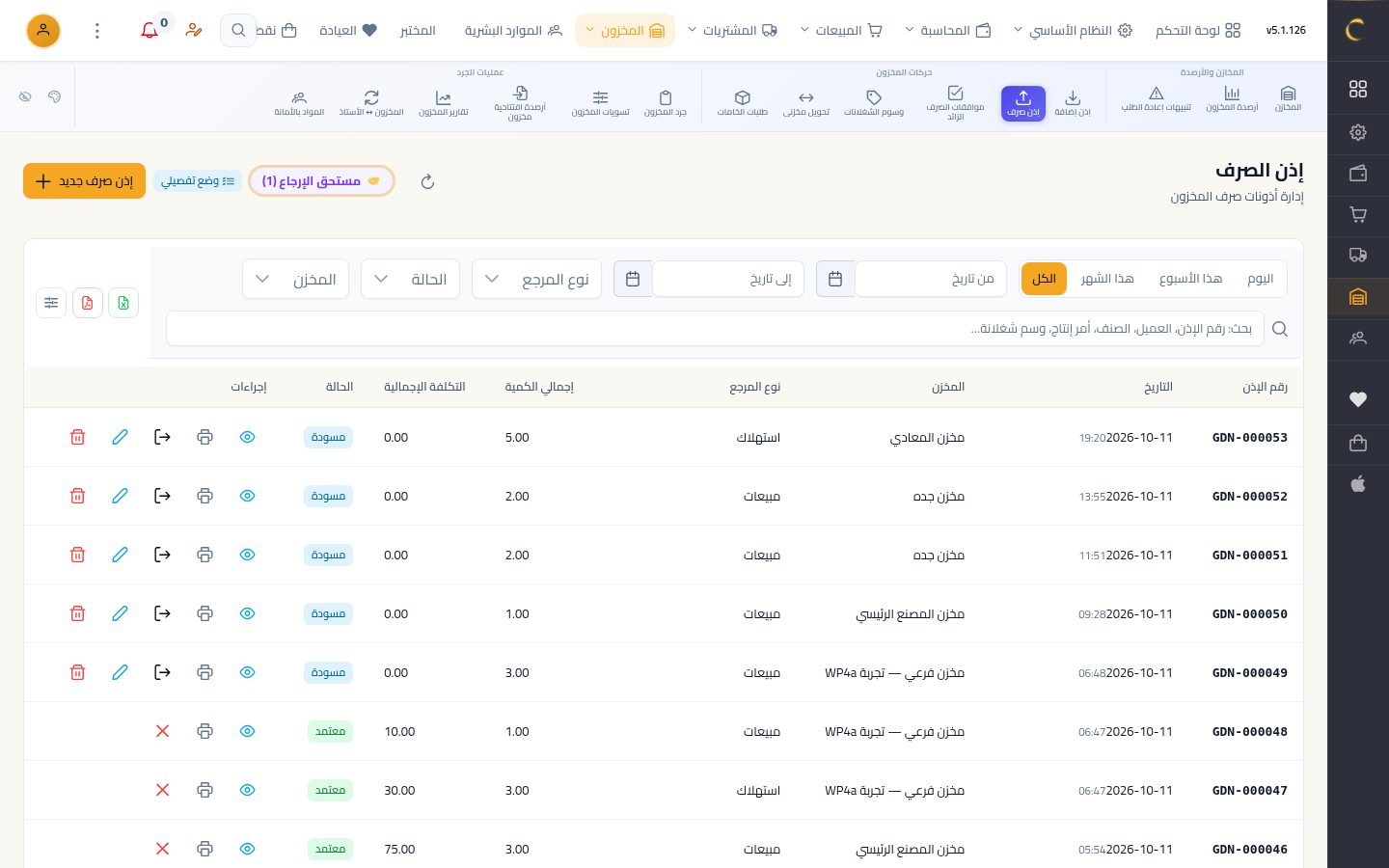1389x868 pixels.
Task: Open تسويات المخزون stock adjustments
Action: 600,103
